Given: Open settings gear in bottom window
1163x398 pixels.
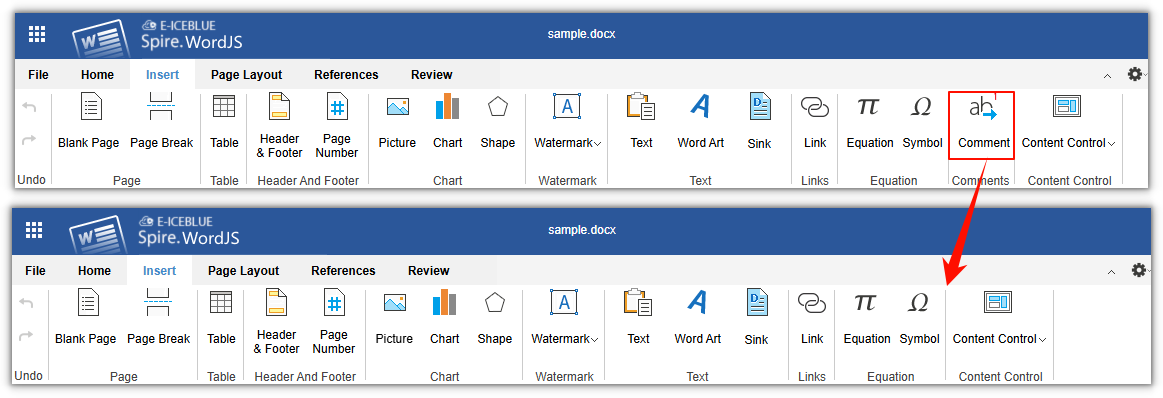Looking at the screenshot, I should tap(1139, 271).
